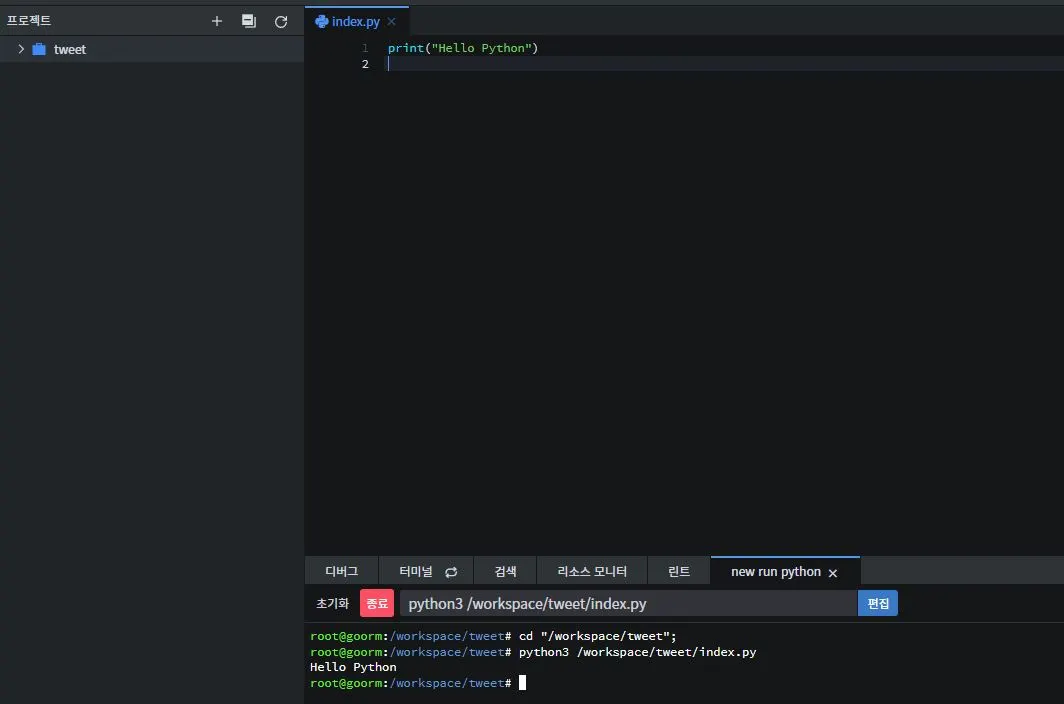Expand the tweet folder chevron
This screenshot has width=1064, height=704.
tap(21, 49)
